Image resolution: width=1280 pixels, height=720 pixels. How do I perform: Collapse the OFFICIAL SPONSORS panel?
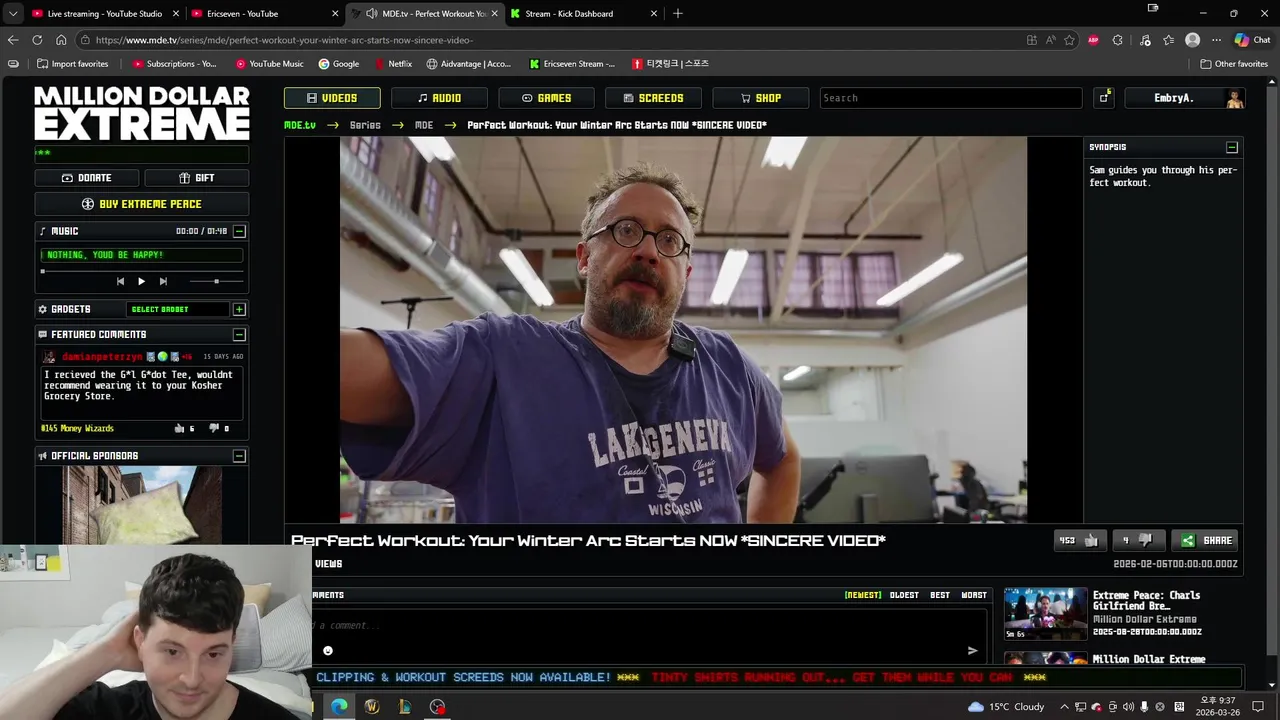pos(239,456)
